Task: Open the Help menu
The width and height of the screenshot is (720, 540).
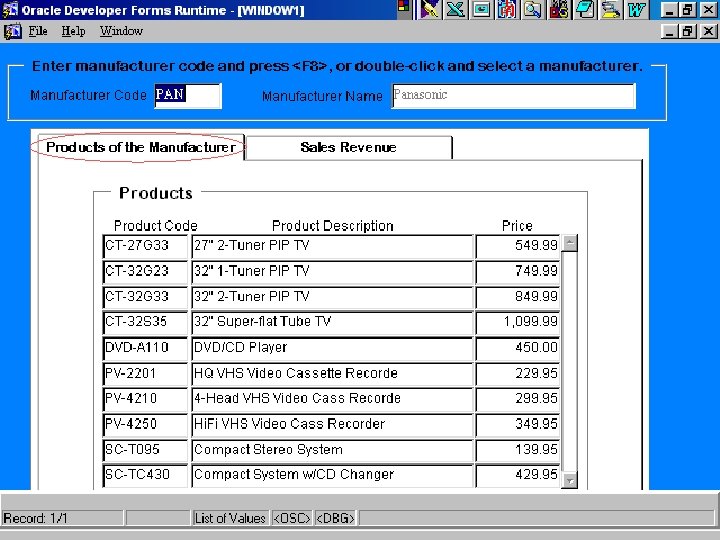Action: (x=73, y=31)
